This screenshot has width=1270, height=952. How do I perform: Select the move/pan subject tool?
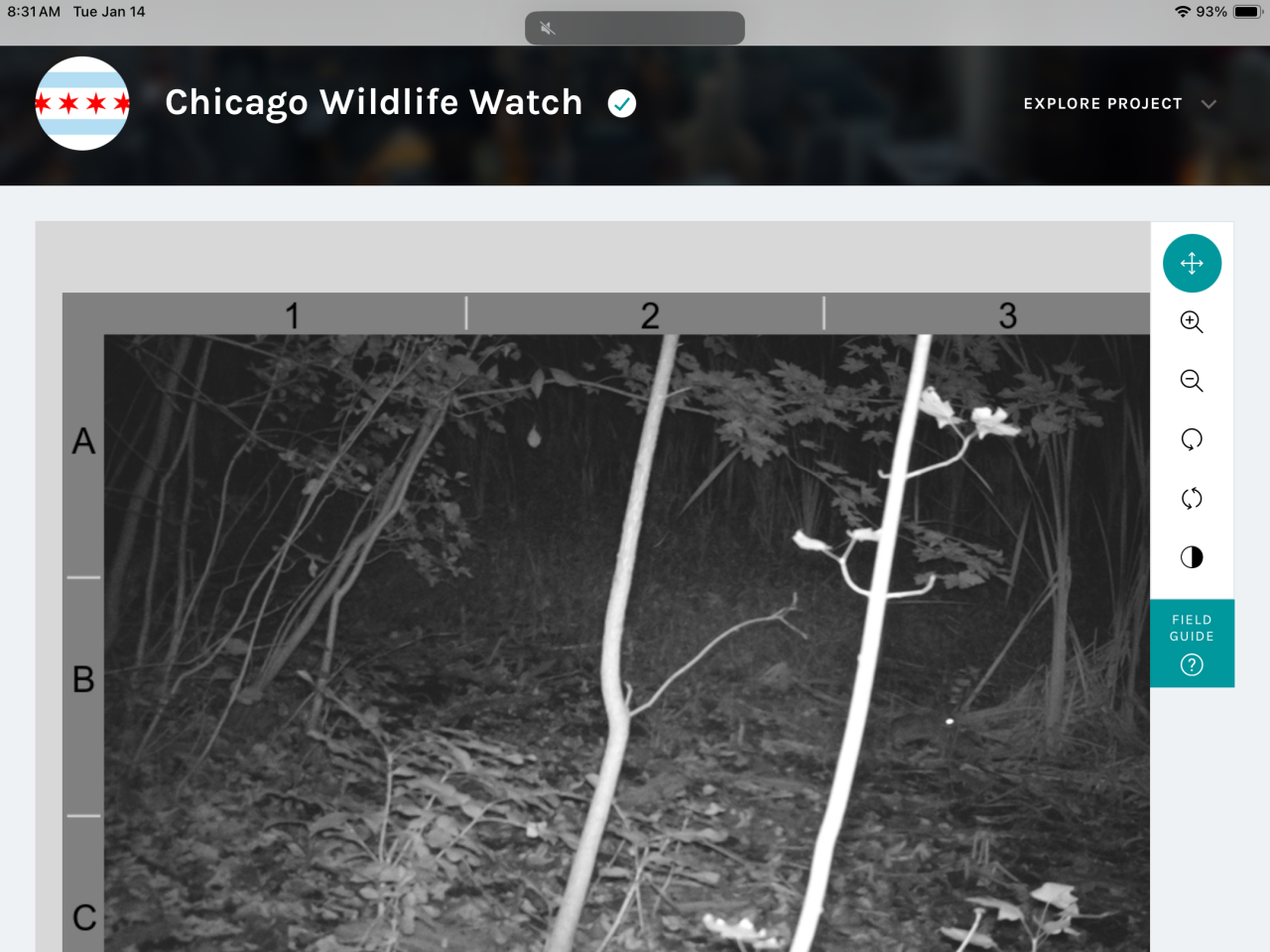(x=1192, y=263)
